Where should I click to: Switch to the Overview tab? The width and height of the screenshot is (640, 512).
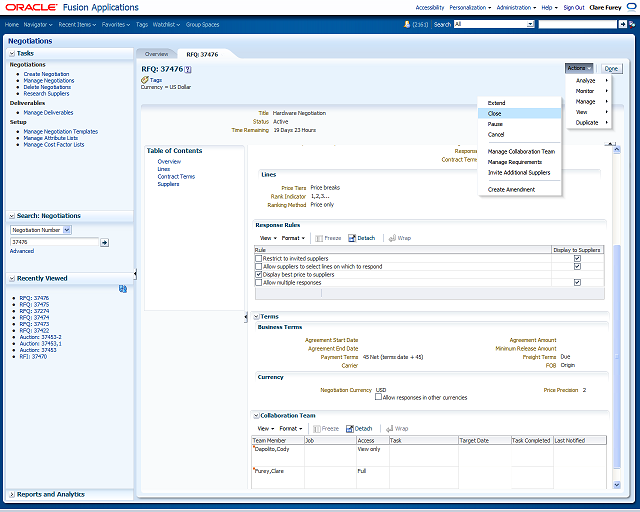coord(156,54)
